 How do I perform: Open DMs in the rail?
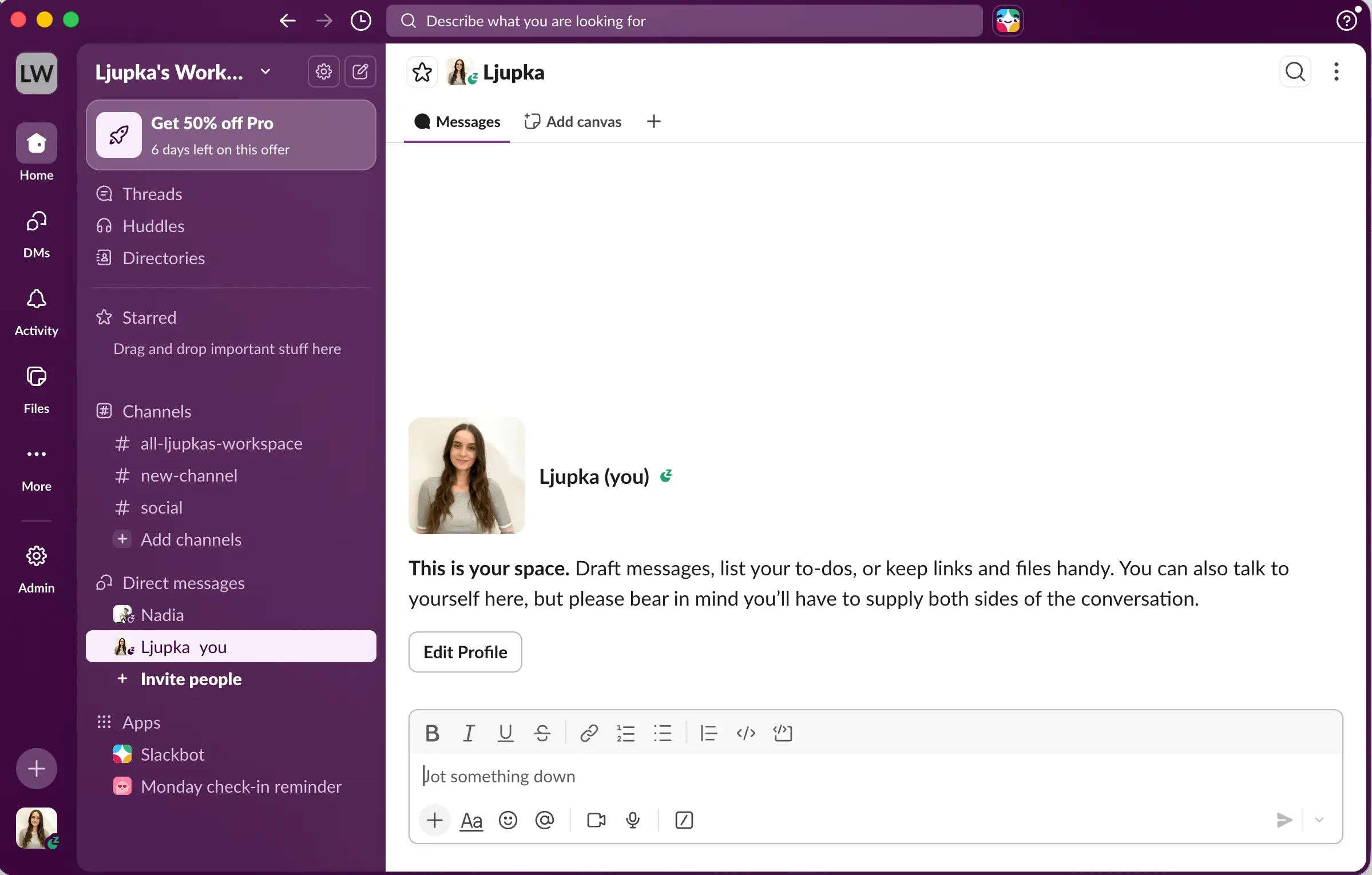(x=37, y=233)
